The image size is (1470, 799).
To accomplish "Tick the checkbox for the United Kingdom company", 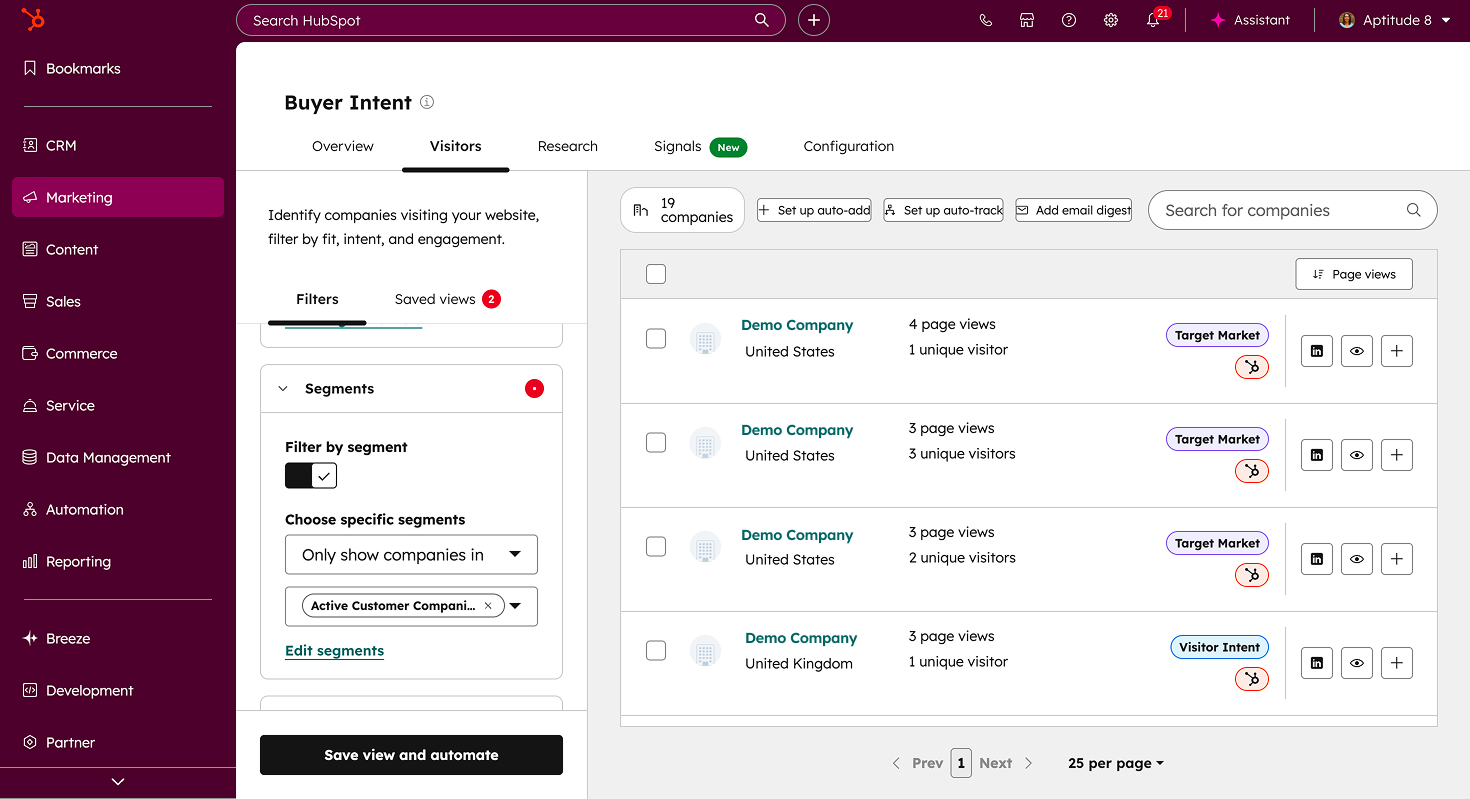I will tap(656, 650).
